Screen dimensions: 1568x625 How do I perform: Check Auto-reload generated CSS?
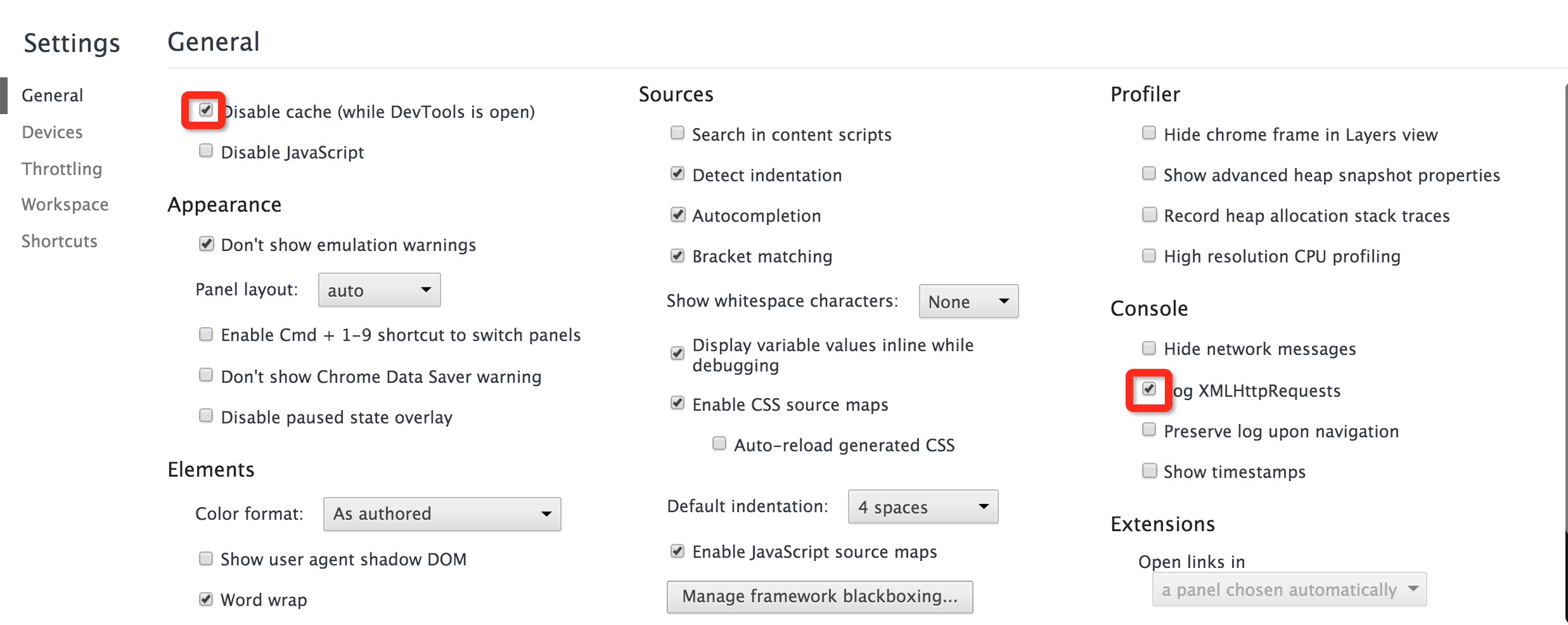point(719,444)
